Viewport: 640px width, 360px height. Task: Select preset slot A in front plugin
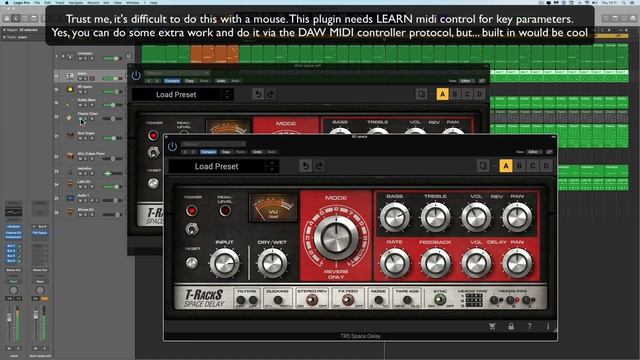(506, 166)
